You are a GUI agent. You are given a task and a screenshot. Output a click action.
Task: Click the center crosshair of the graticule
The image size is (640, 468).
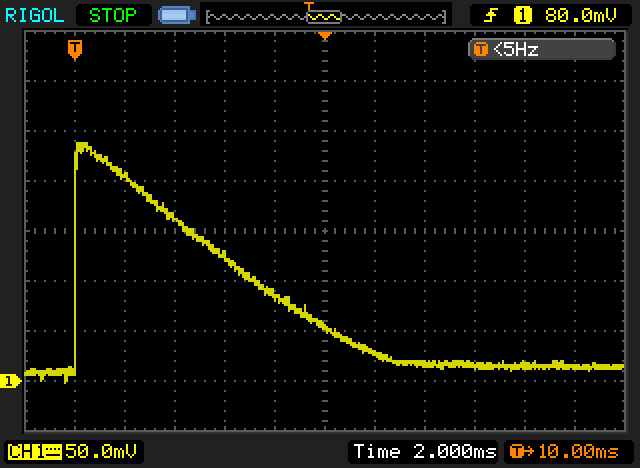[325, 231]
